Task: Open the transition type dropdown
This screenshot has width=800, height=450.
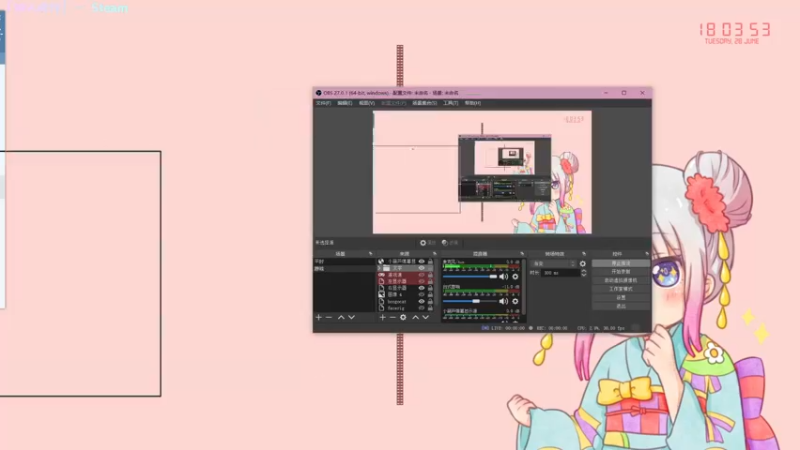Action: [x=554, y=264]
